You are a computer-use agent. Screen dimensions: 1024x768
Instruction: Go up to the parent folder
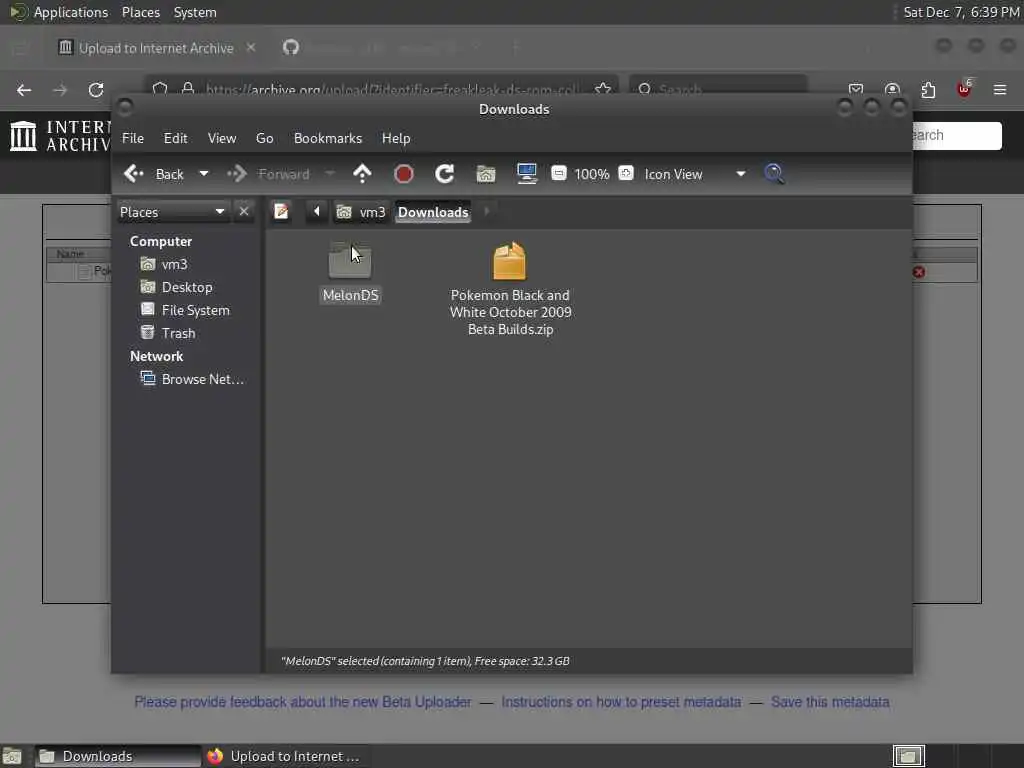(x=362, y=174)
